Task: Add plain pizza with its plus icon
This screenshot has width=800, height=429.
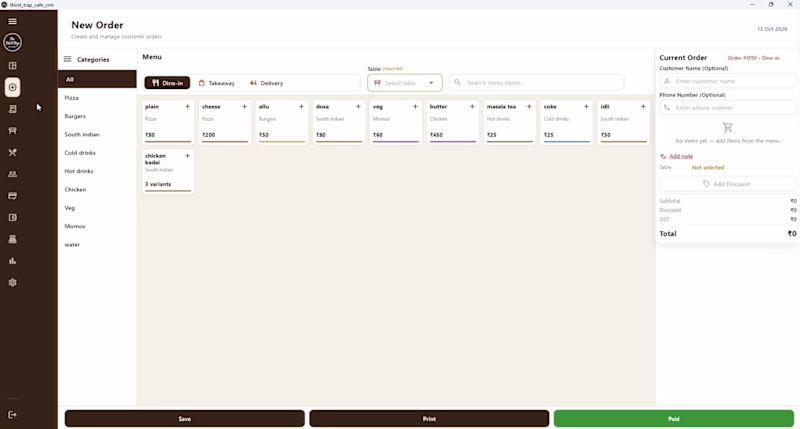Action: [x=187, y=107]
